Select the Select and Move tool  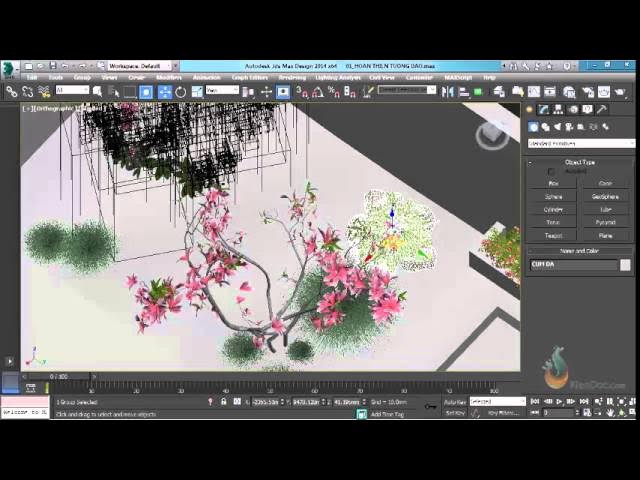pyautogui.click(x=164, y=92)
